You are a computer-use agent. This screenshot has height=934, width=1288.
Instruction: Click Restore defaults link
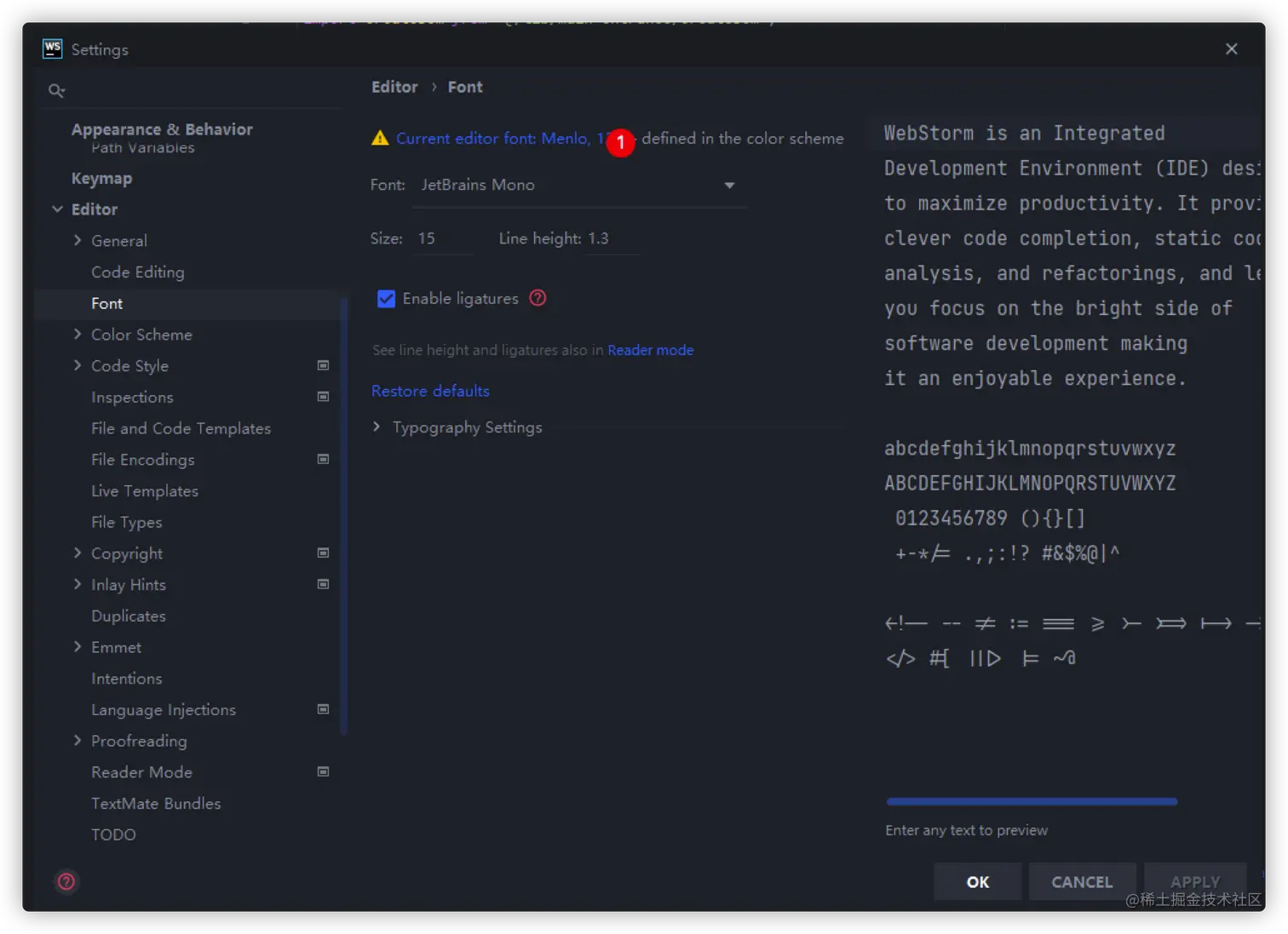tap(430, 391)
